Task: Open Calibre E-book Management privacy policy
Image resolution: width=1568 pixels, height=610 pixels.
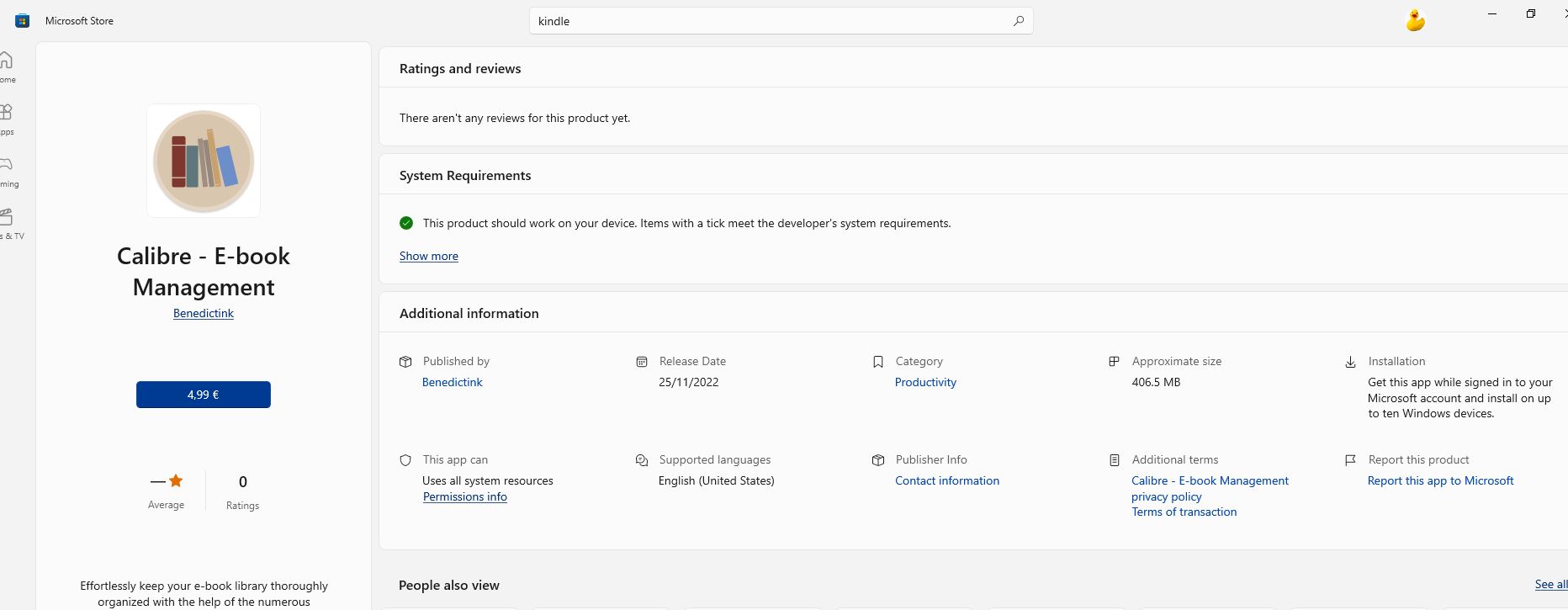Action: point(1210,488)
